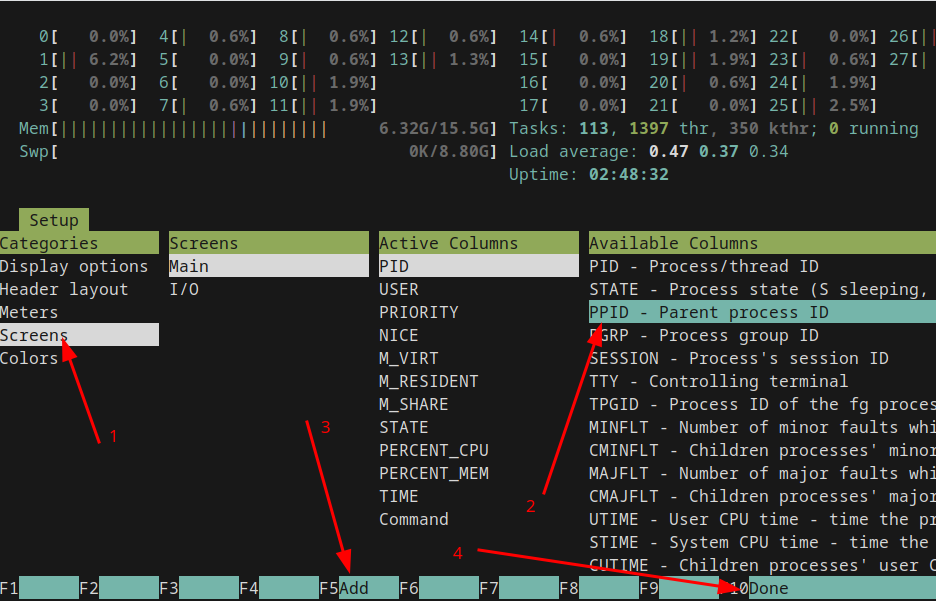Pick PPID - Parent process ID column
Viewport: 936px width, 601px height.
click(x=762, y=312)
